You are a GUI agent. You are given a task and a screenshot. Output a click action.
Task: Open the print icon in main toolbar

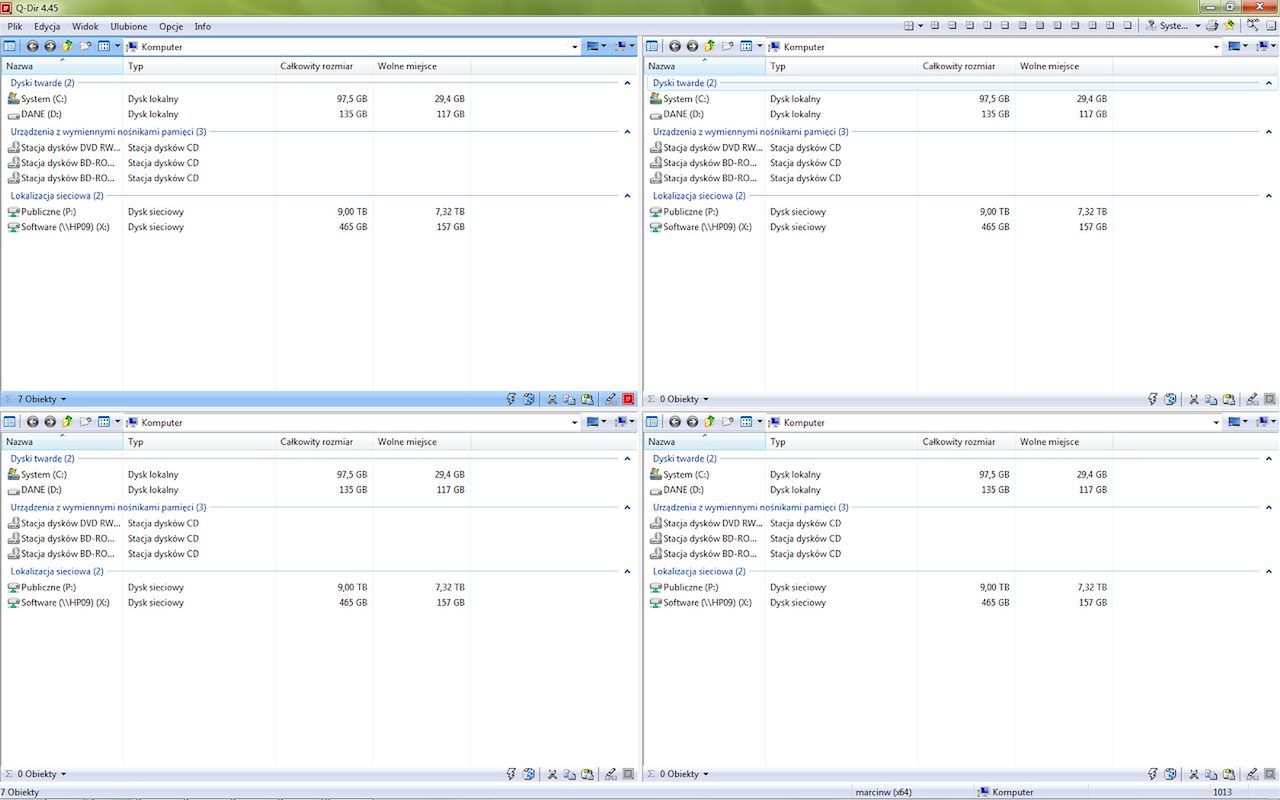(x=1212, y=26)
